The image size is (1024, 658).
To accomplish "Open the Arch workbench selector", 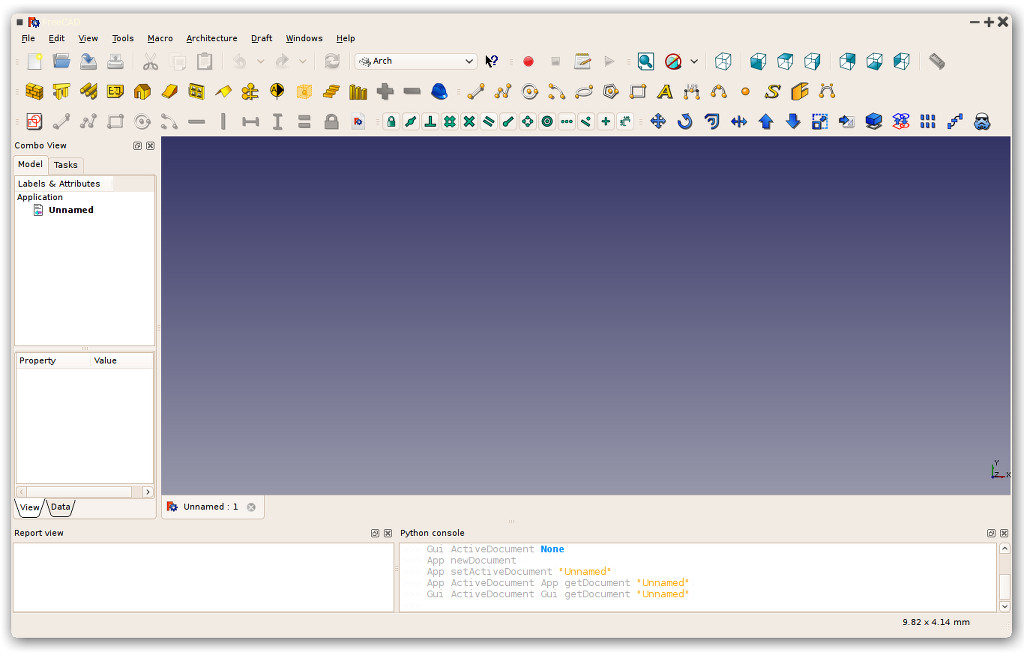I will 415,61.
